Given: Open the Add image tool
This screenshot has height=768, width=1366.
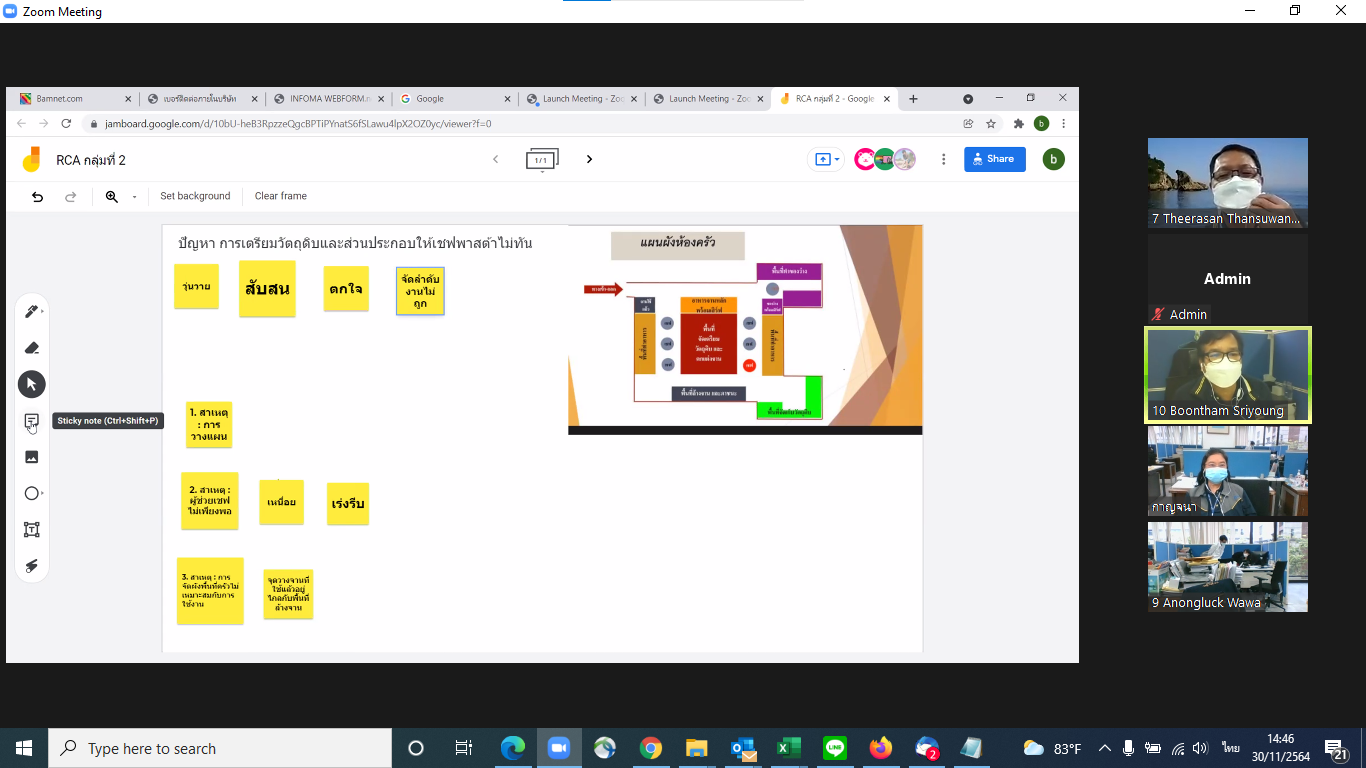Looking at the screenshot, I should coord(31,457).
